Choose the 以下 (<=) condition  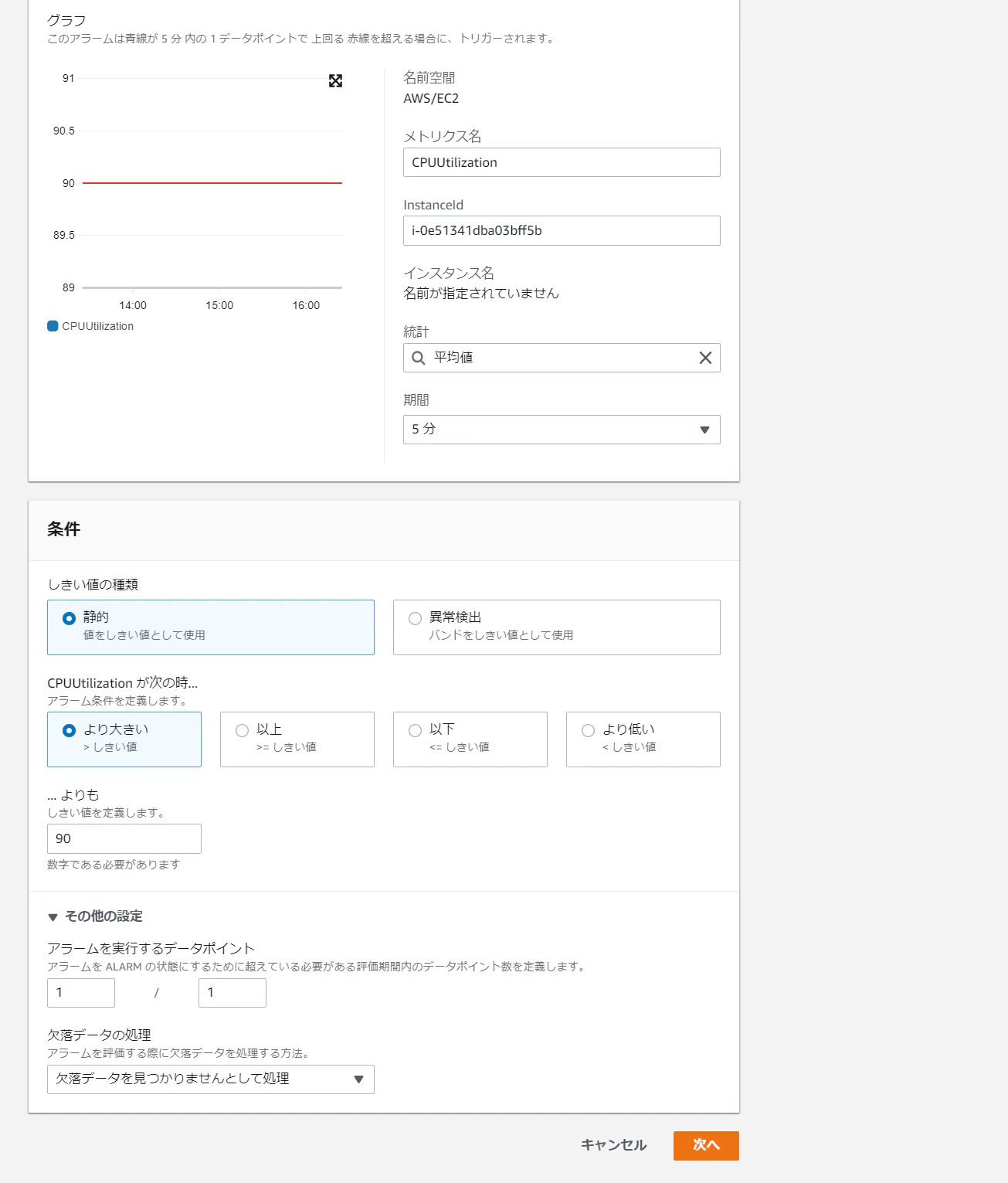[470, 739]
